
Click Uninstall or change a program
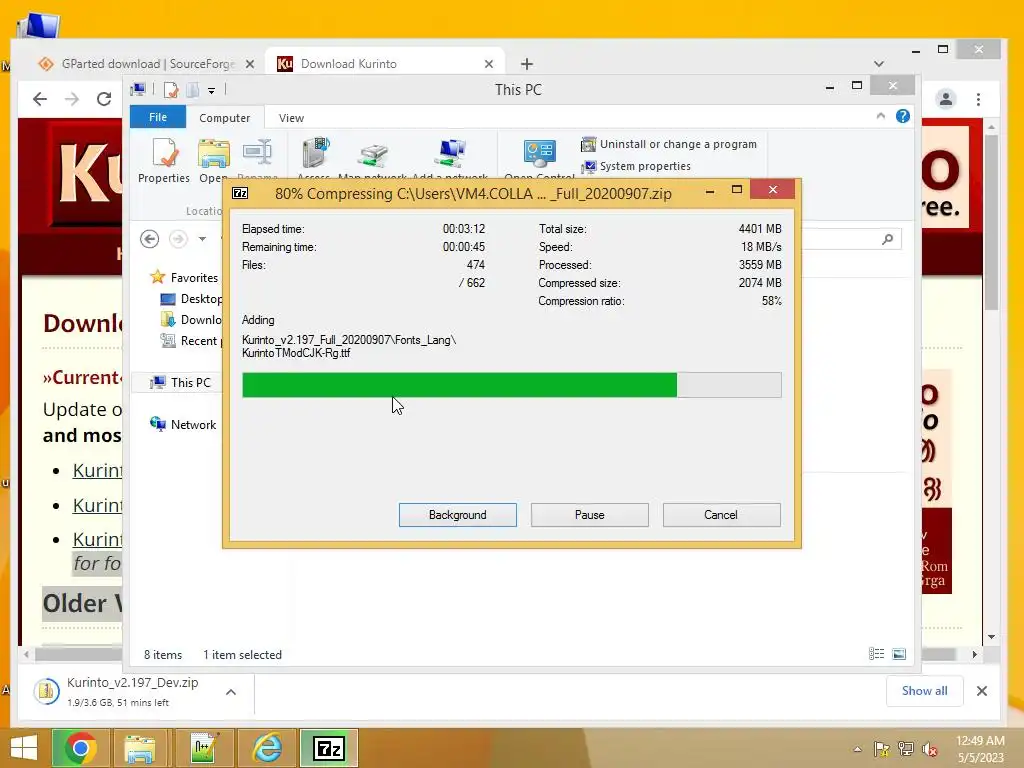[x=669, y=144]
